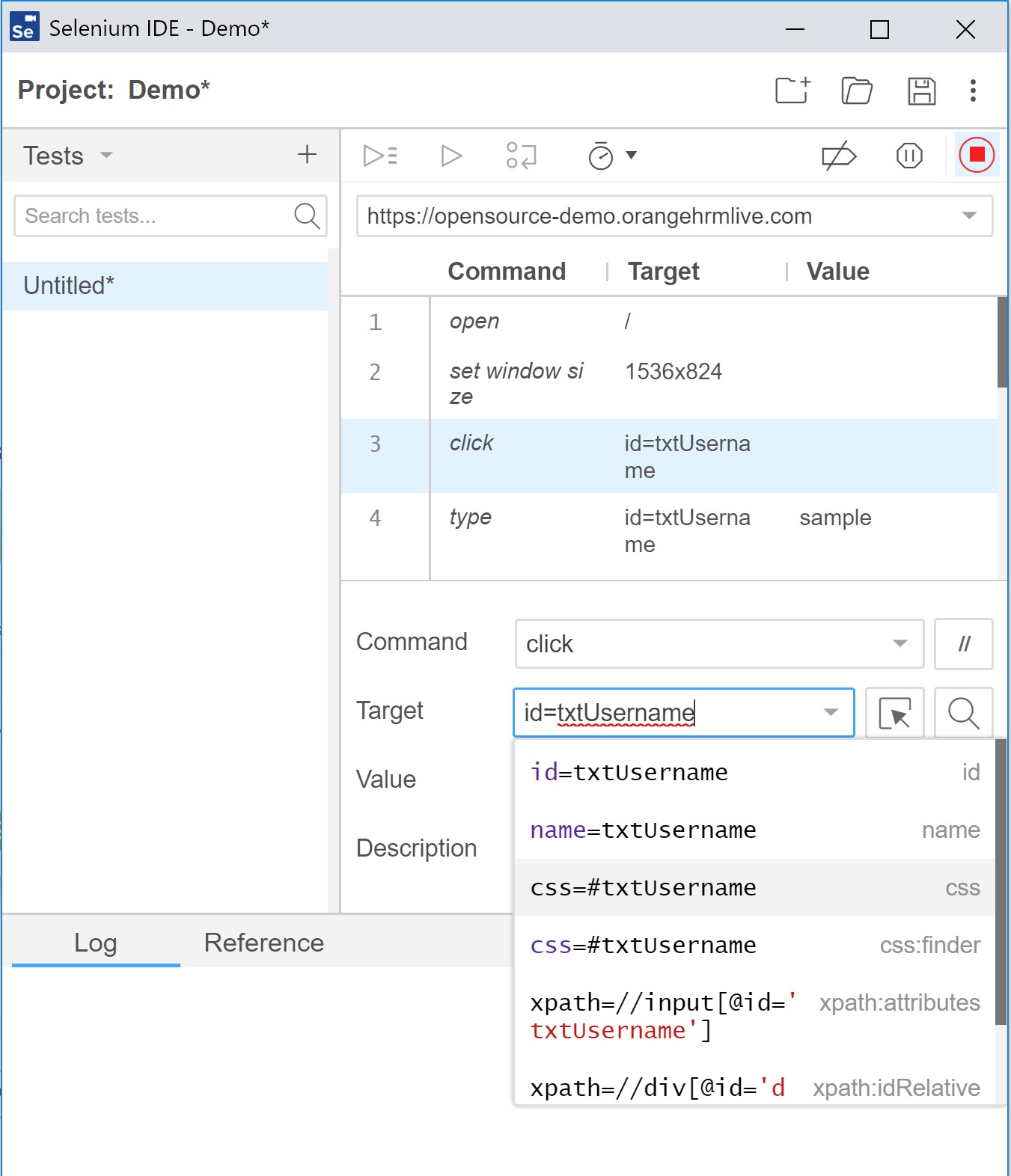Click Select target in page button
1011x1176 pixels.
[x=894, y=713]
